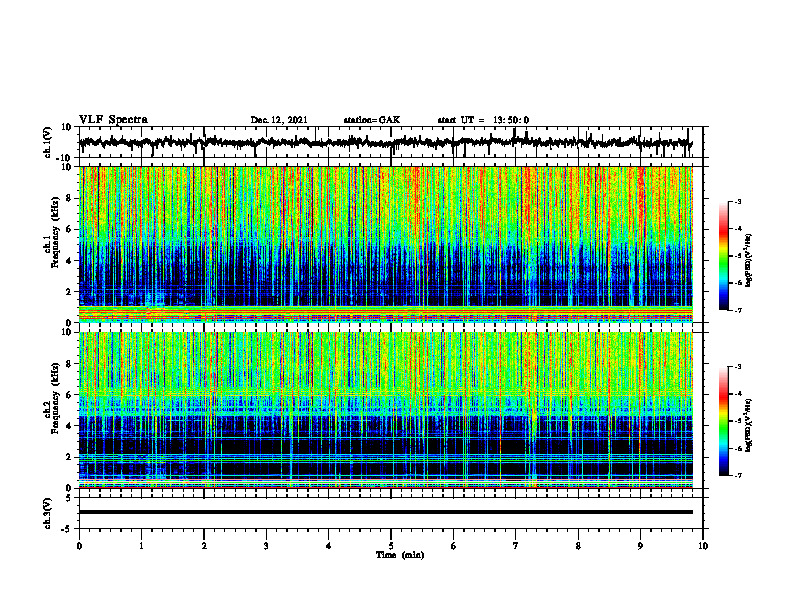Image resolution: width=792 pixels, height=612 pixels.
Task: Click the ch.1 voltage waveform trace
Action: 385,142
